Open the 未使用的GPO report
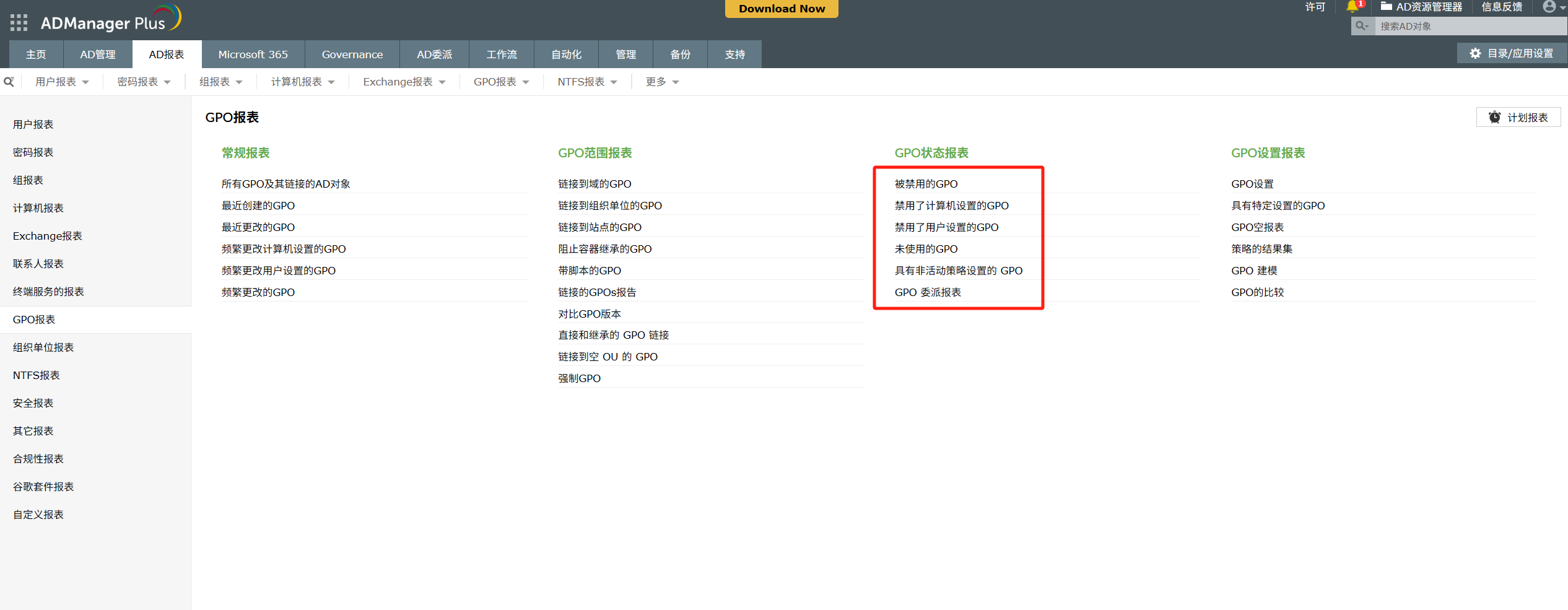The height and width of the screenshot is (610, 1568). (x=926, y=249)
